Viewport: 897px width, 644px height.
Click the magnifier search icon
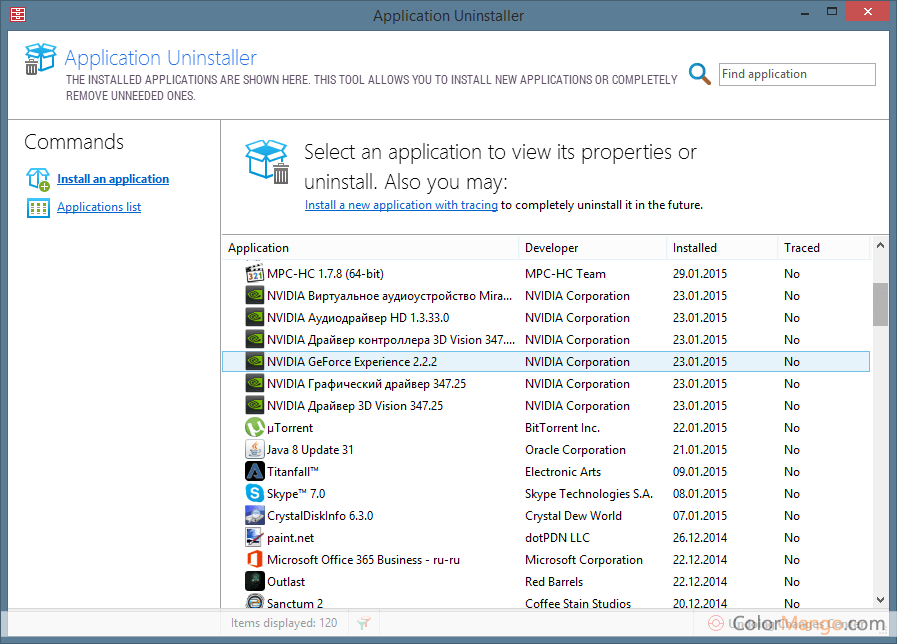(700, 74)
